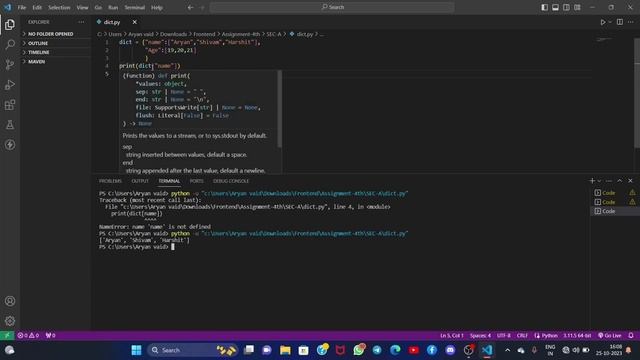
Task: Close the terminal panel
Action: click(630, 180)
